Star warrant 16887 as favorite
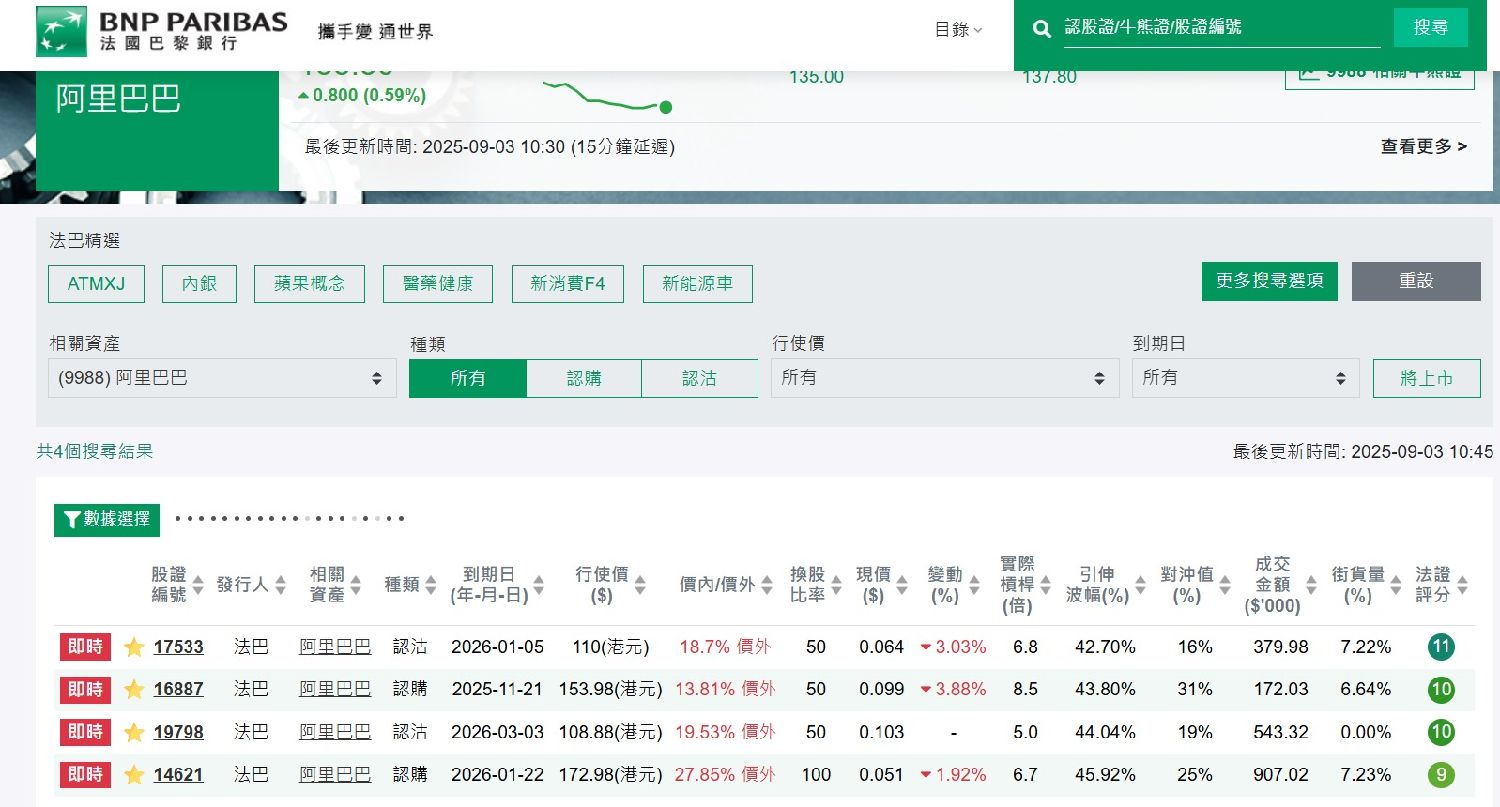Screen dimensions: 1500x807 point(134,689)
